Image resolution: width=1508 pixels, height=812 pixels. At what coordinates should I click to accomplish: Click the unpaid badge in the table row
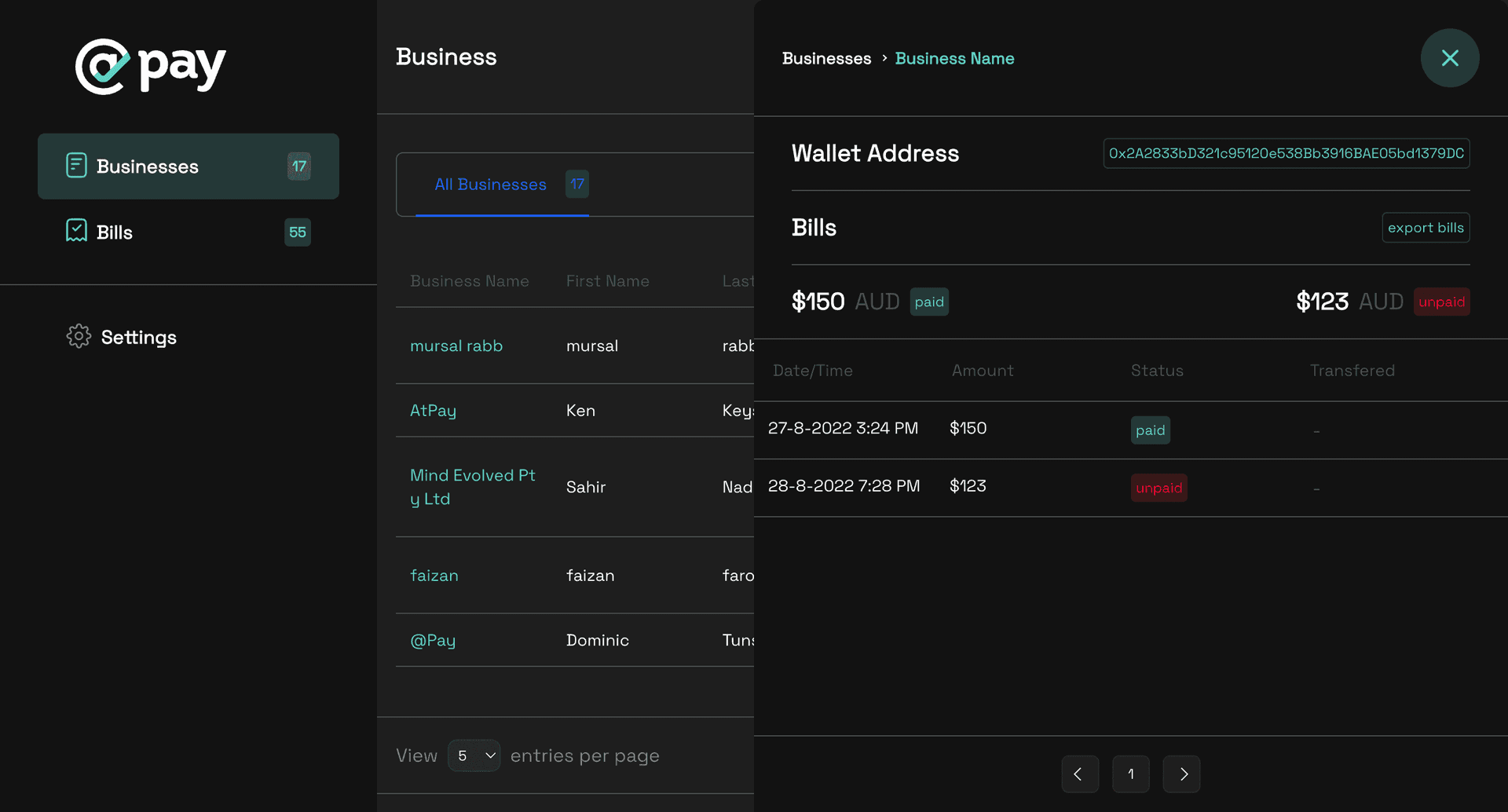tap(1158, 488)
